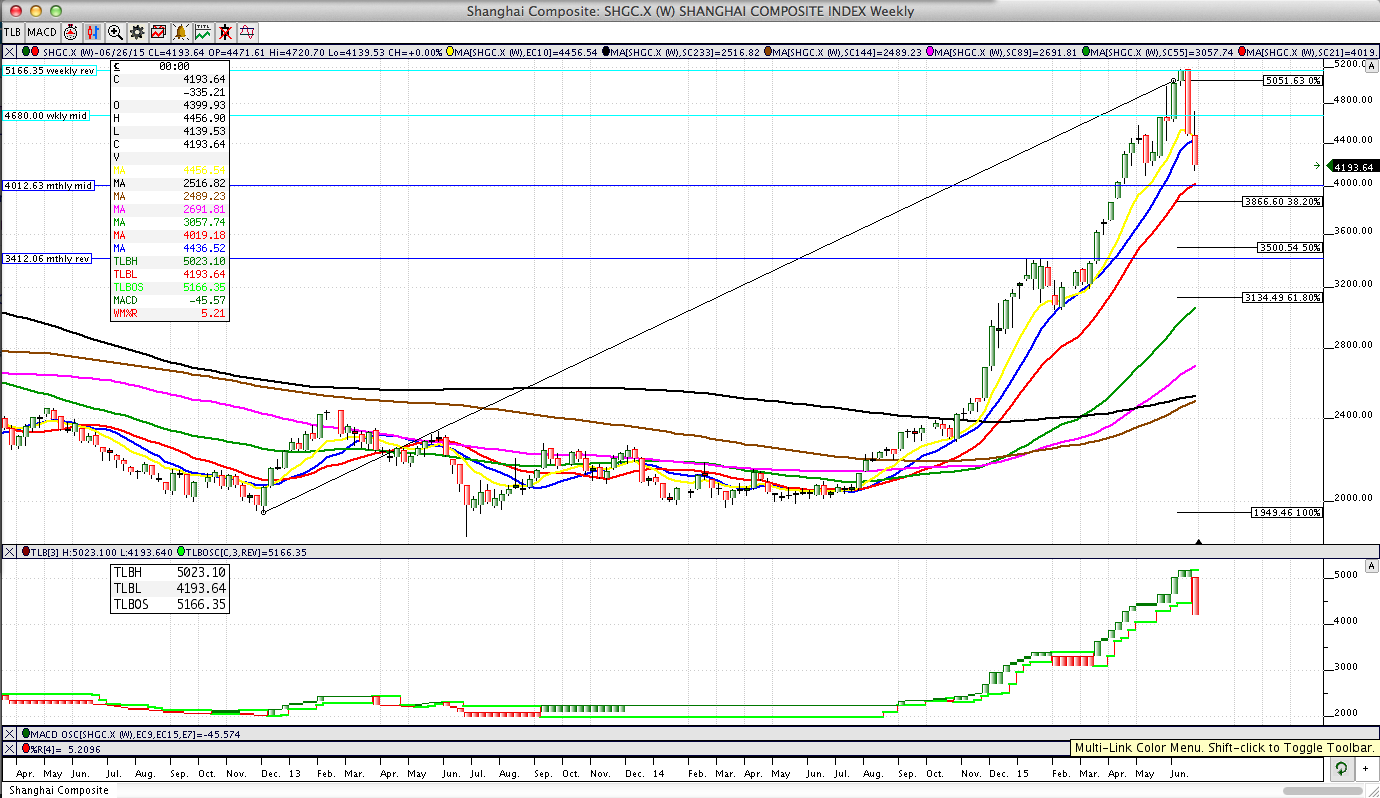This screenshot has width=1380, height=798.
Task: Click dark red TLB[3] color dot
Action: [x=26, y=551]
